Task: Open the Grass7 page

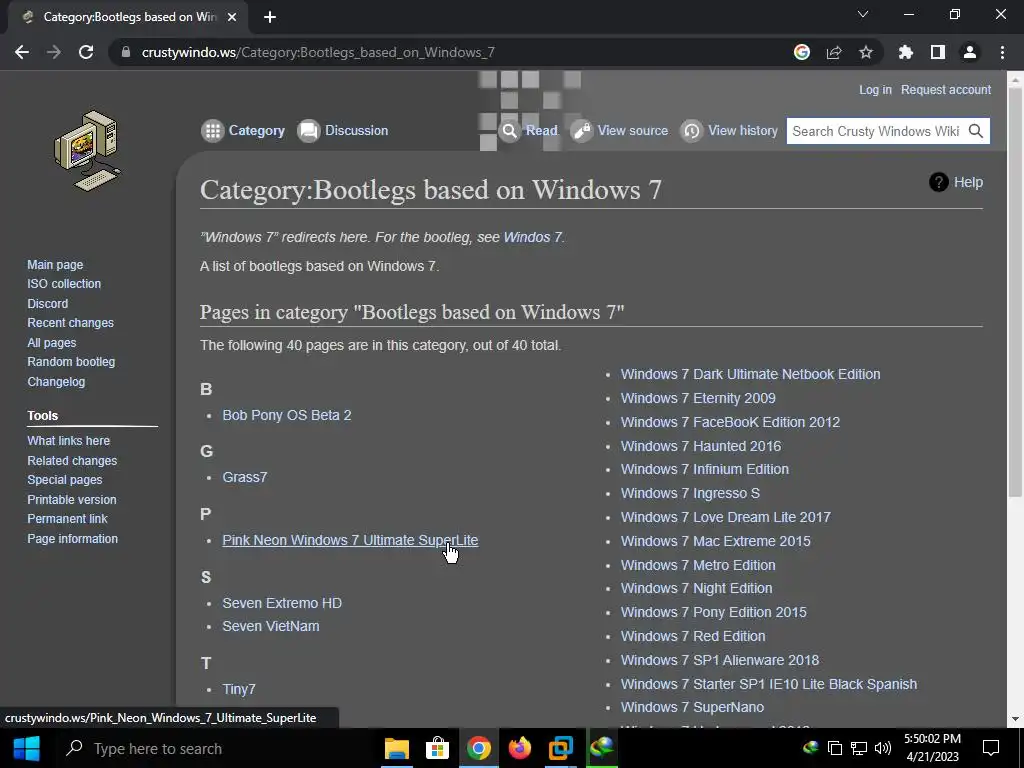Action: [x=245, y=477]
